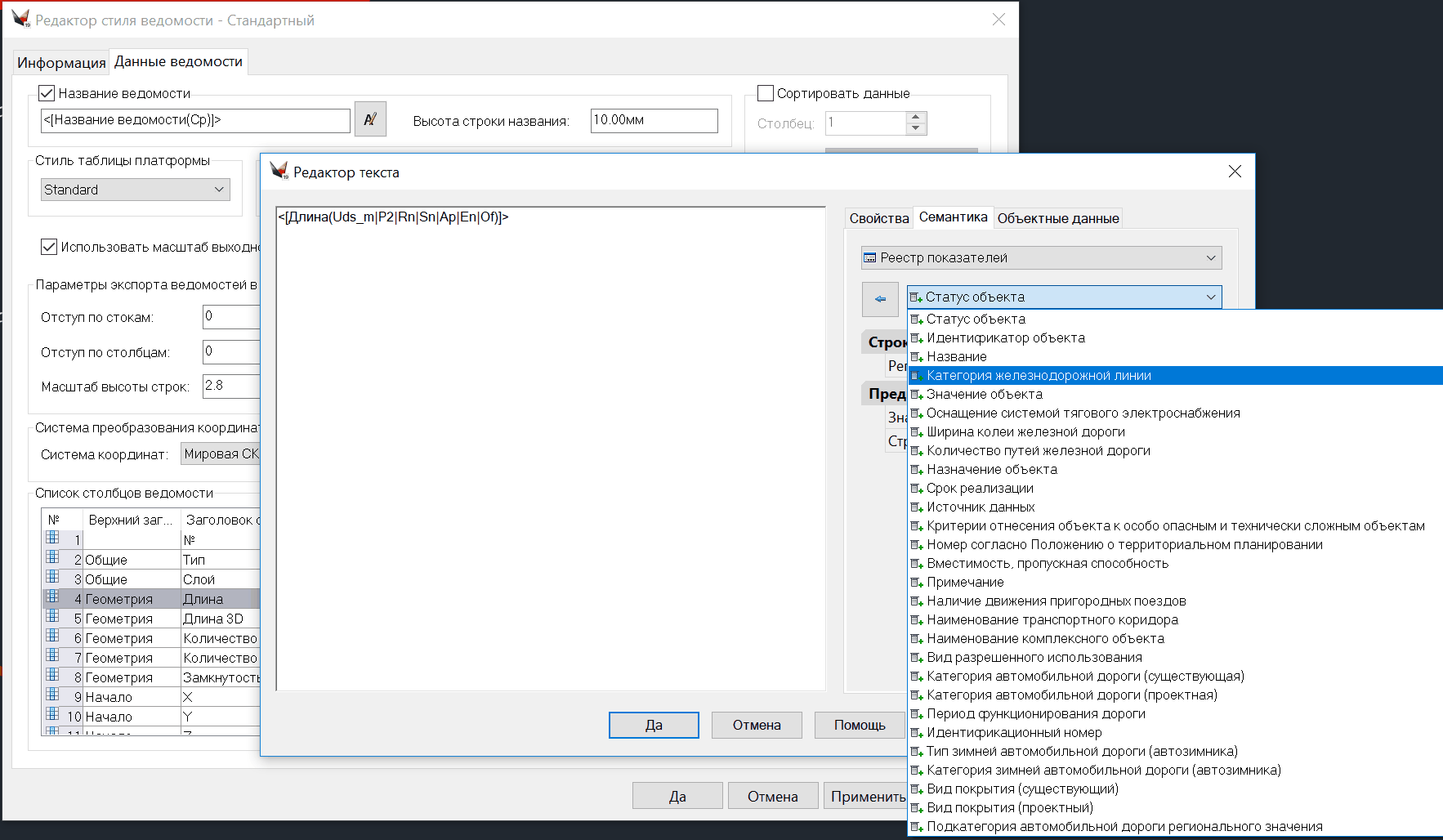
Task: Open the Объектные данные tab
Action: coord(1057,218)
